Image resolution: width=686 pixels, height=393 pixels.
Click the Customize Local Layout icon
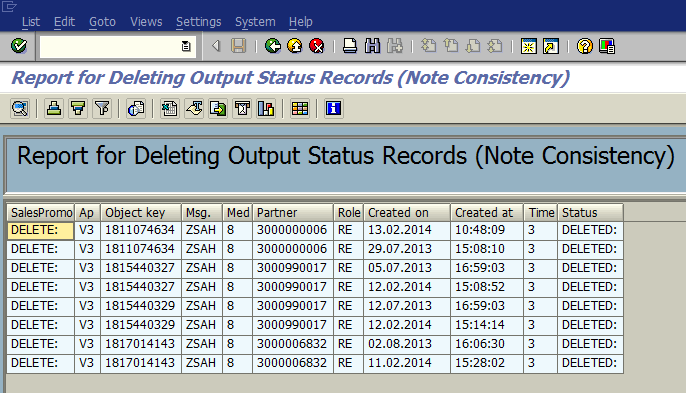coord(607,46)
